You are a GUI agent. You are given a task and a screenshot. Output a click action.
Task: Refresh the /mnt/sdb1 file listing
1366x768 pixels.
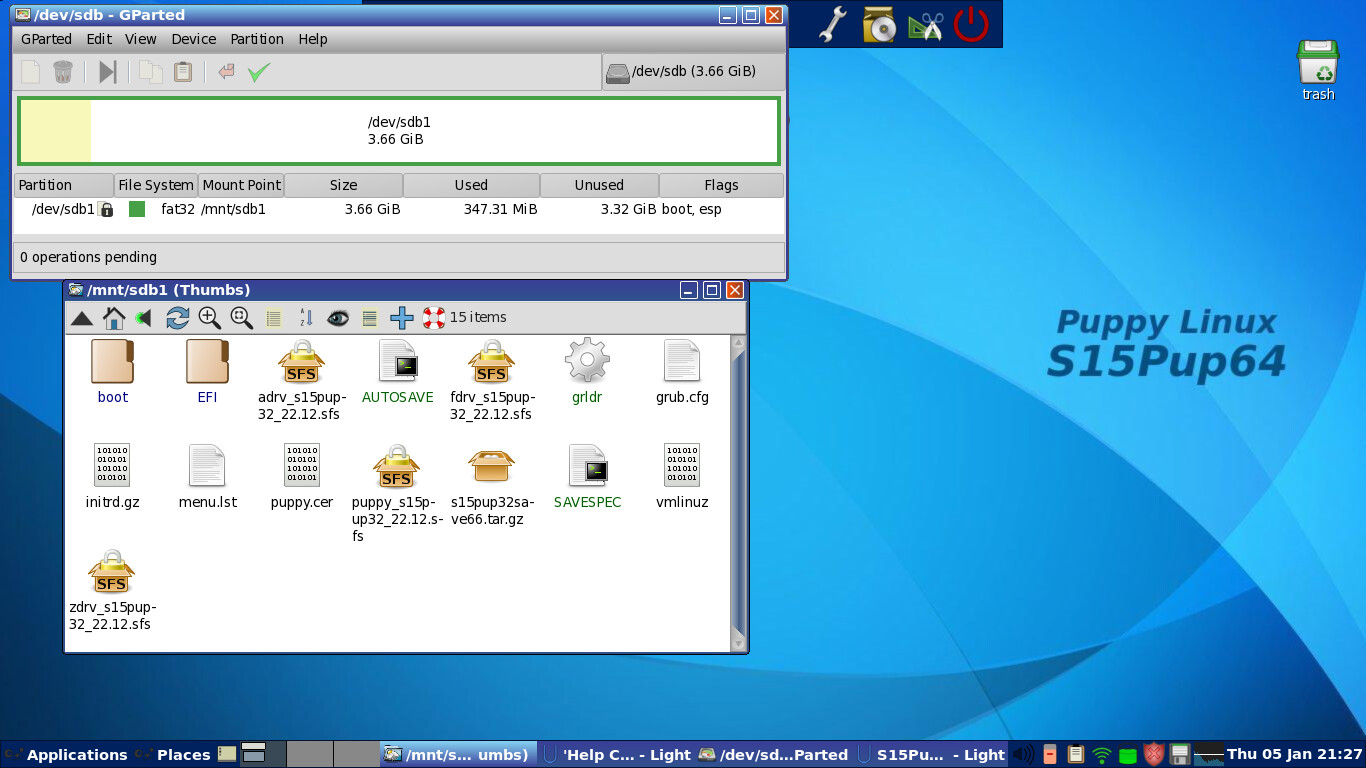click(x=178, y=317)
